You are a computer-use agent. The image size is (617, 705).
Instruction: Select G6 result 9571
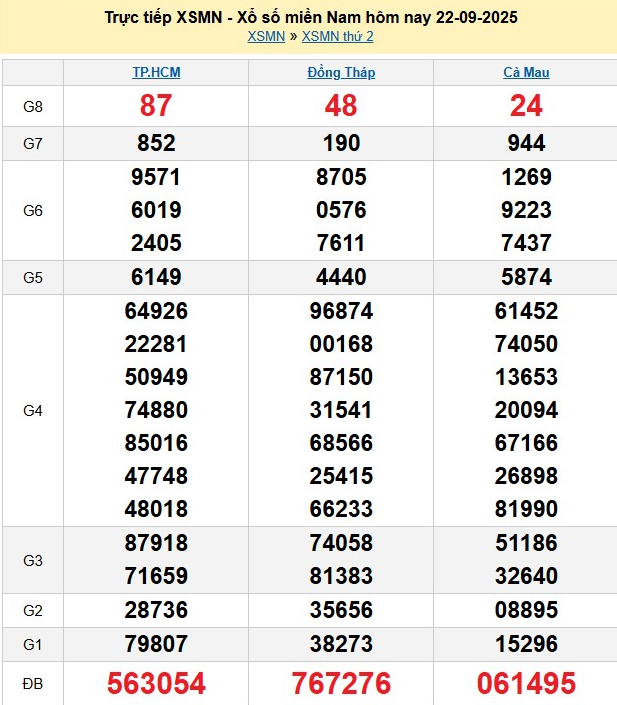156,177
